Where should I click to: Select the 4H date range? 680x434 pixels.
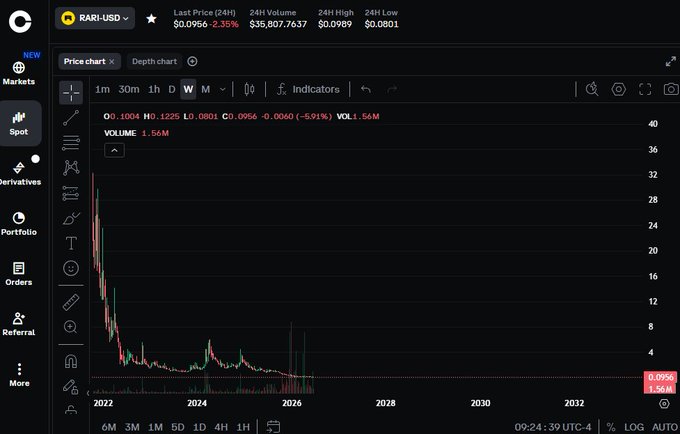tap(221, 427)
